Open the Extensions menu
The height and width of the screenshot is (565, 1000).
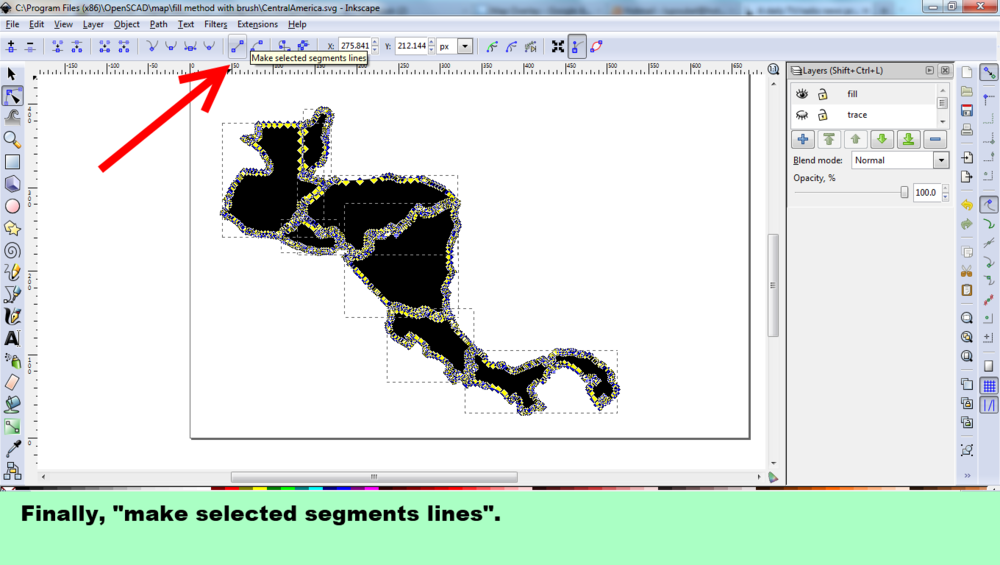[x=257, y=24]
